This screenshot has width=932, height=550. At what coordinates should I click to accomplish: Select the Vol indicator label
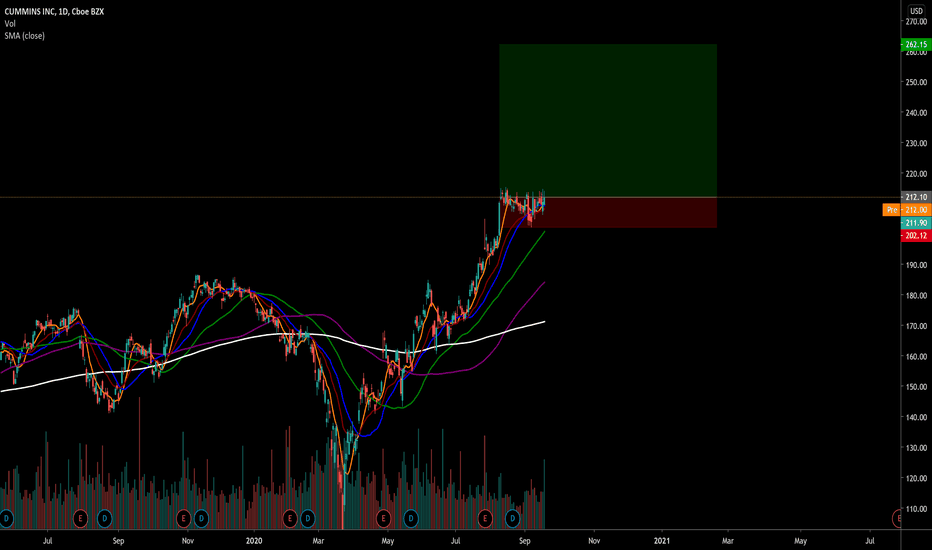(10, 24)
